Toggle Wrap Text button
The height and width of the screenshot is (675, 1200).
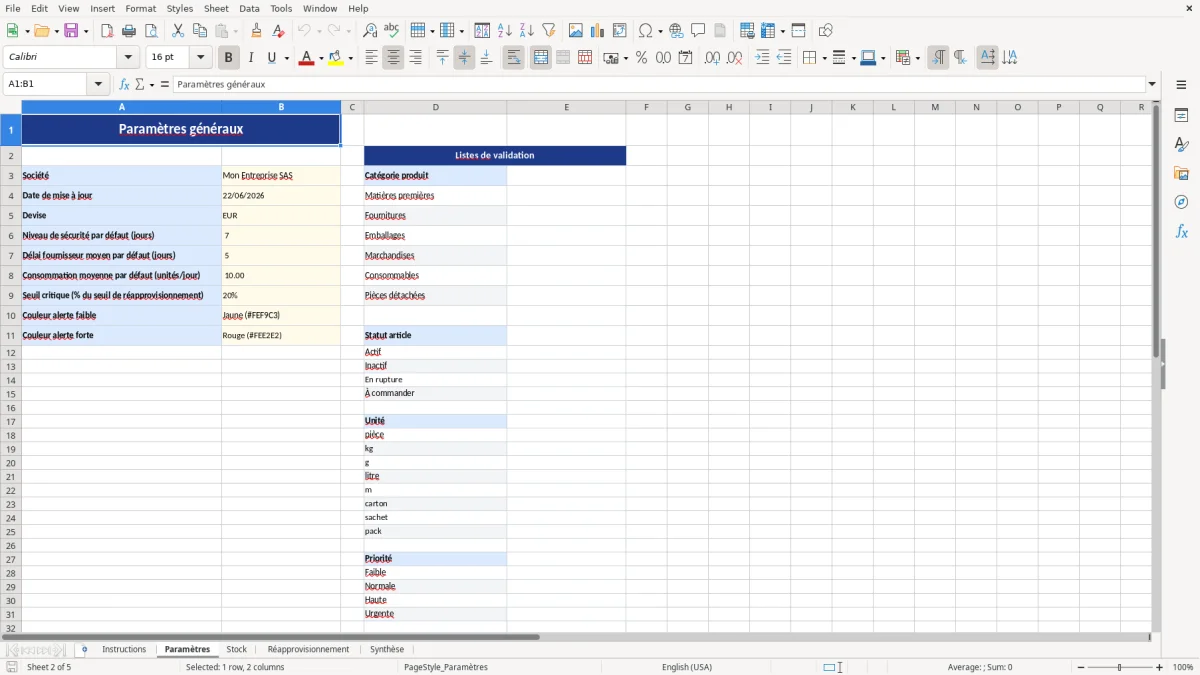point(514,58)
